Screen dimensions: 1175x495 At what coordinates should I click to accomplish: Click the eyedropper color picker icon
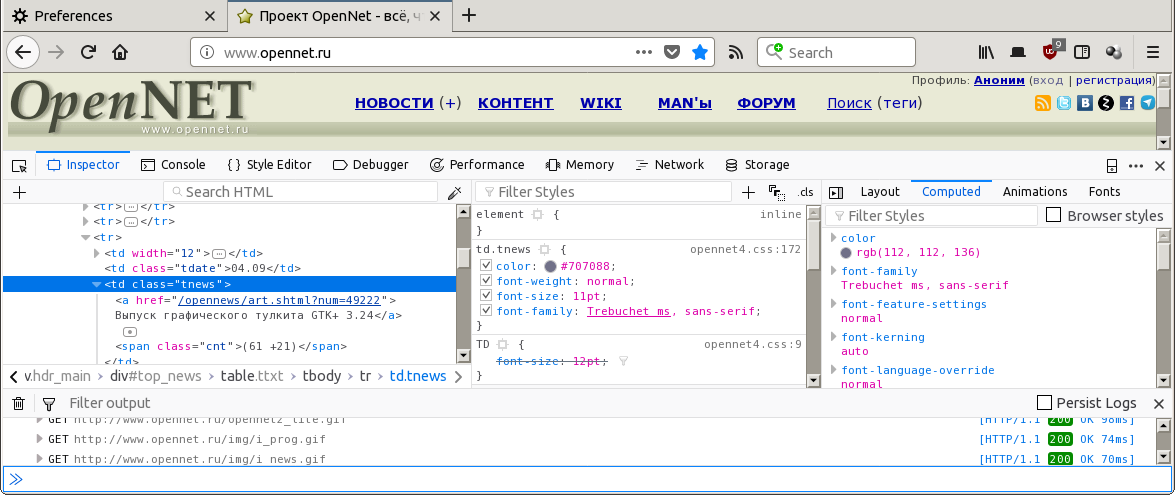(x=455, y=192)
